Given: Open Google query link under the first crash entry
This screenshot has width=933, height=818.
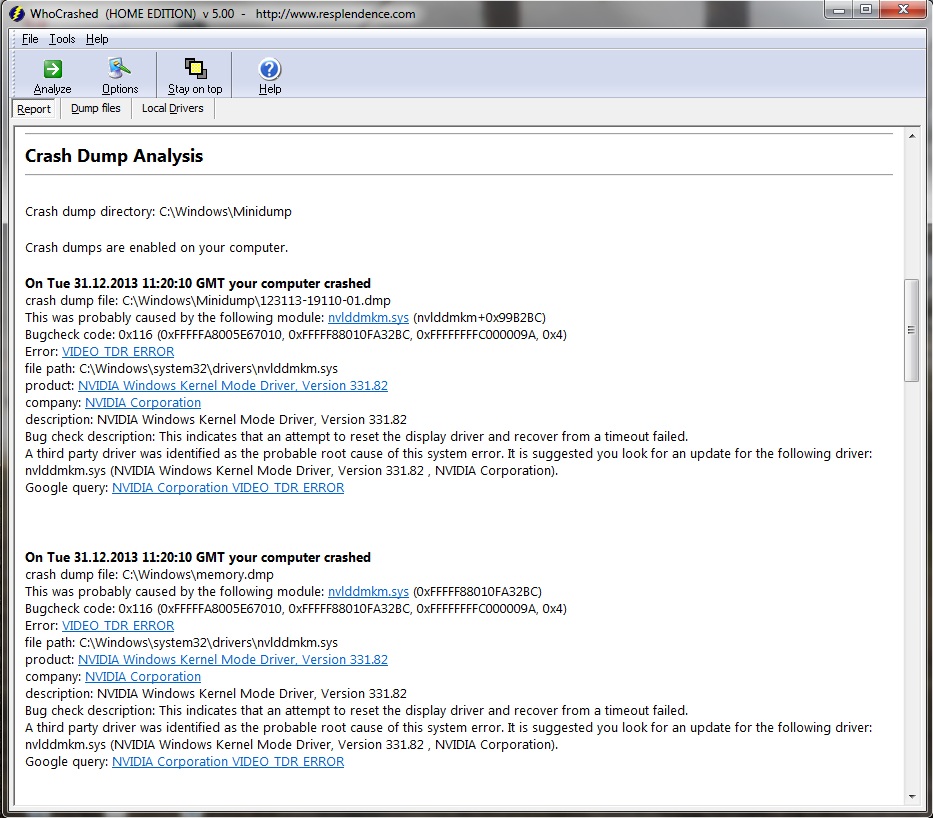Looking at the screenshot, I should point(228,488).
